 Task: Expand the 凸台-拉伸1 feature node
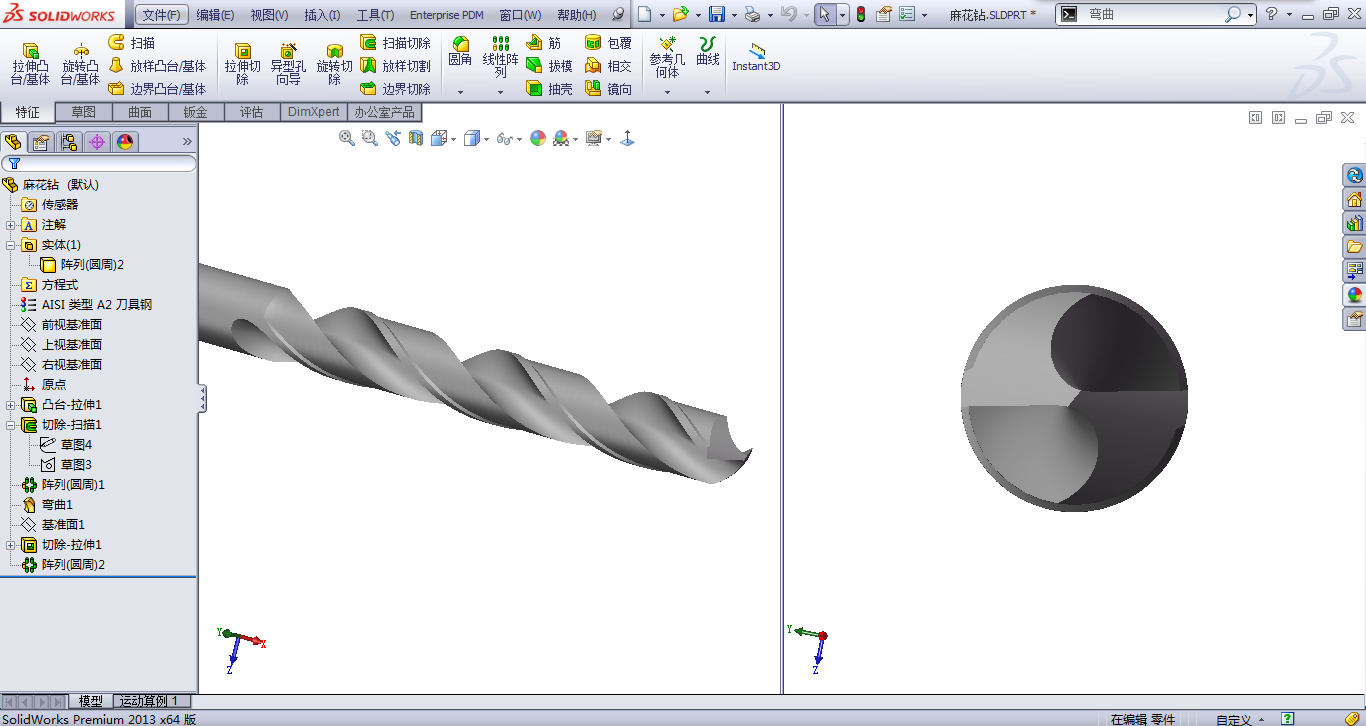pos(11,405)
